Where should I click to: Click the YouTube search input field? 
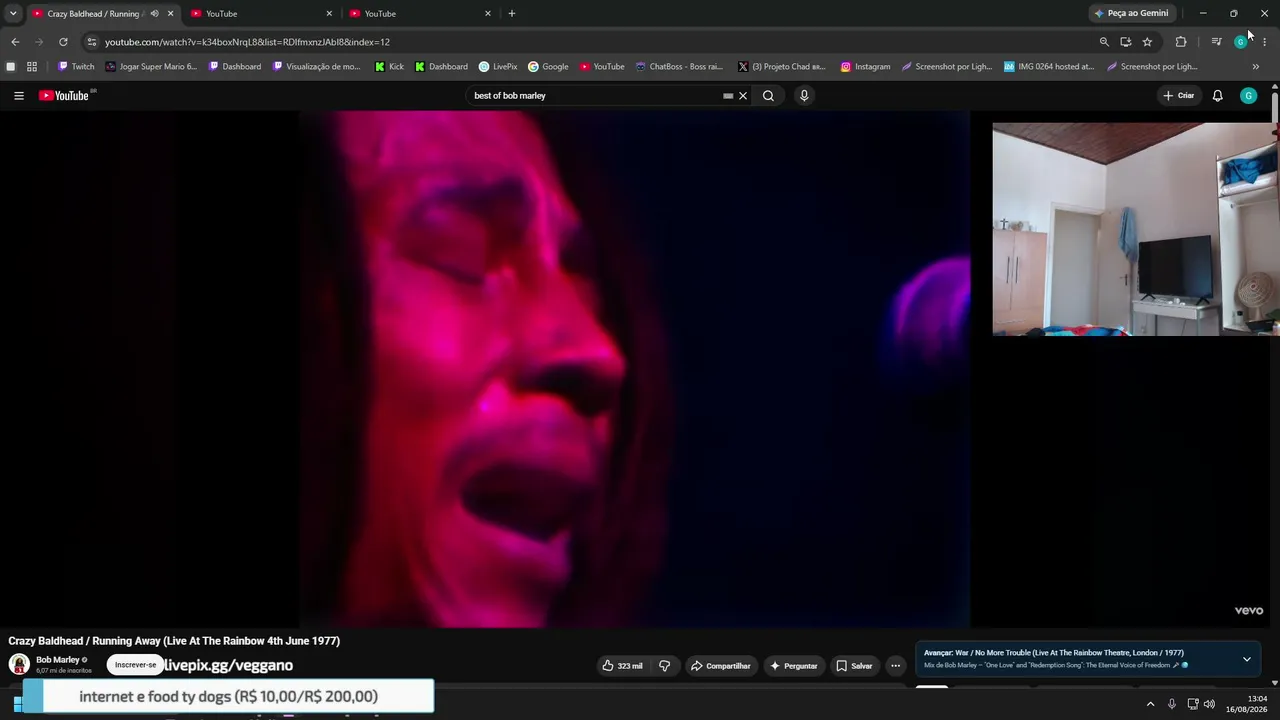click(x=598, y=96)
